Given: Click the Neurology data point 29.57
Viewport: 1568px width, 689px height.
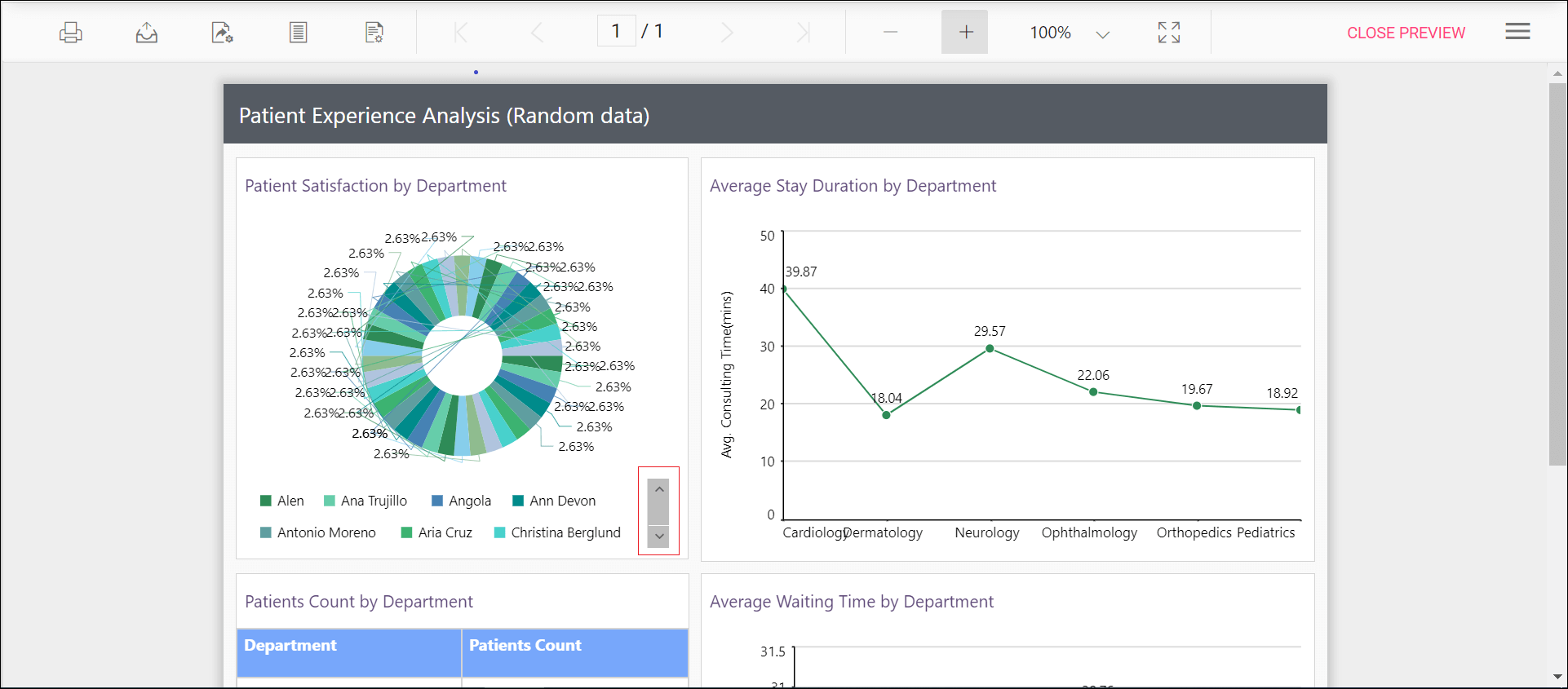Looking at the screenshot, I should tap(990, 348).
